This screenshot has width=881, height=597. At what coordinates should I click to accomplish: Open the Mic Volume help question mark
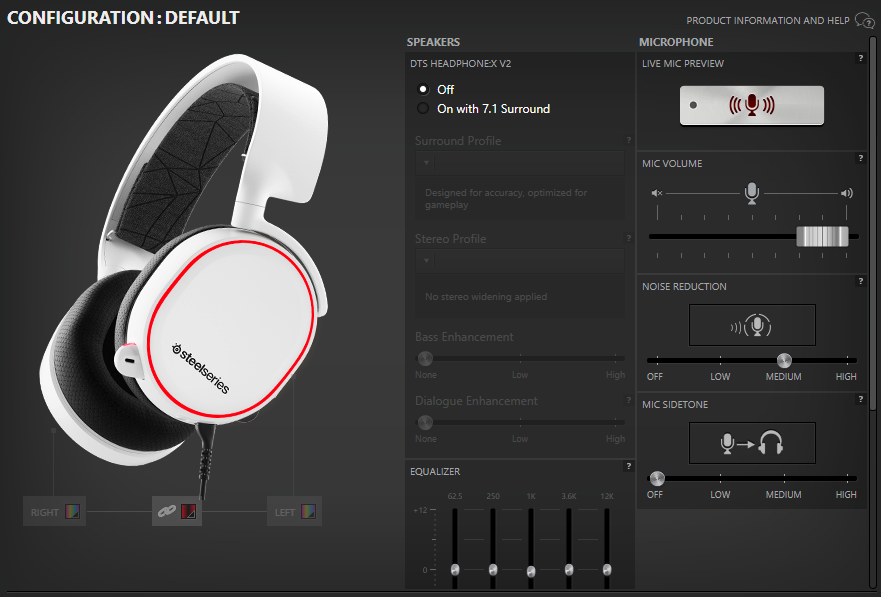point(861,158)
